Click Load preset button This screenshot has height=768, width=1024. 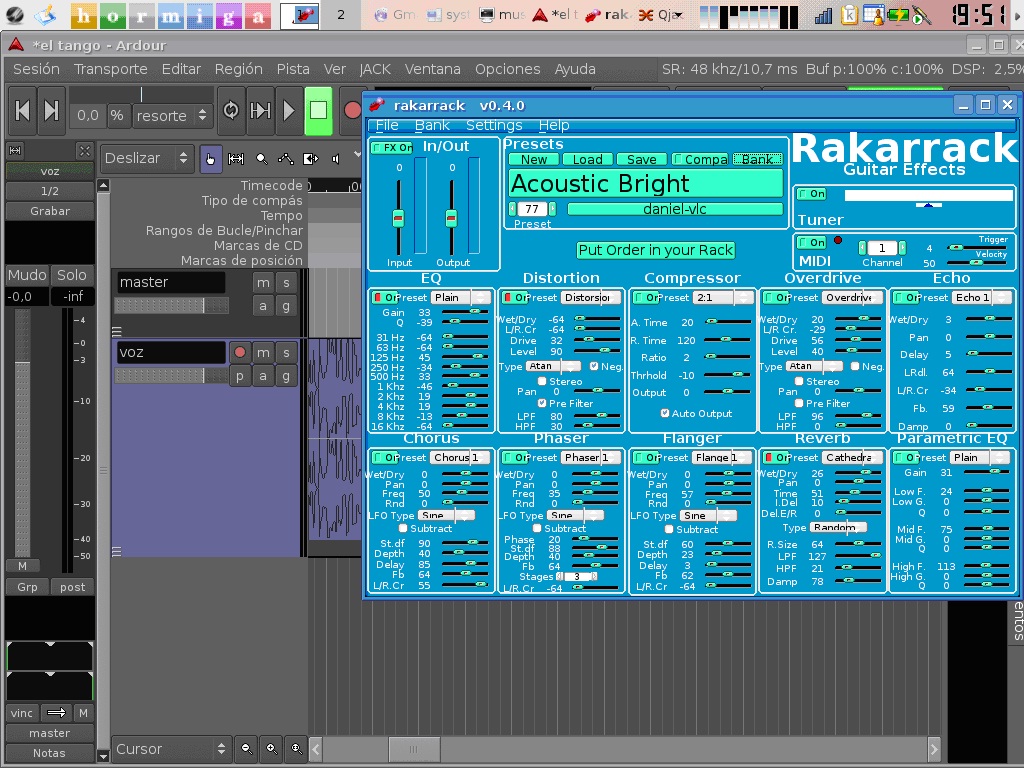click(588, 159)
